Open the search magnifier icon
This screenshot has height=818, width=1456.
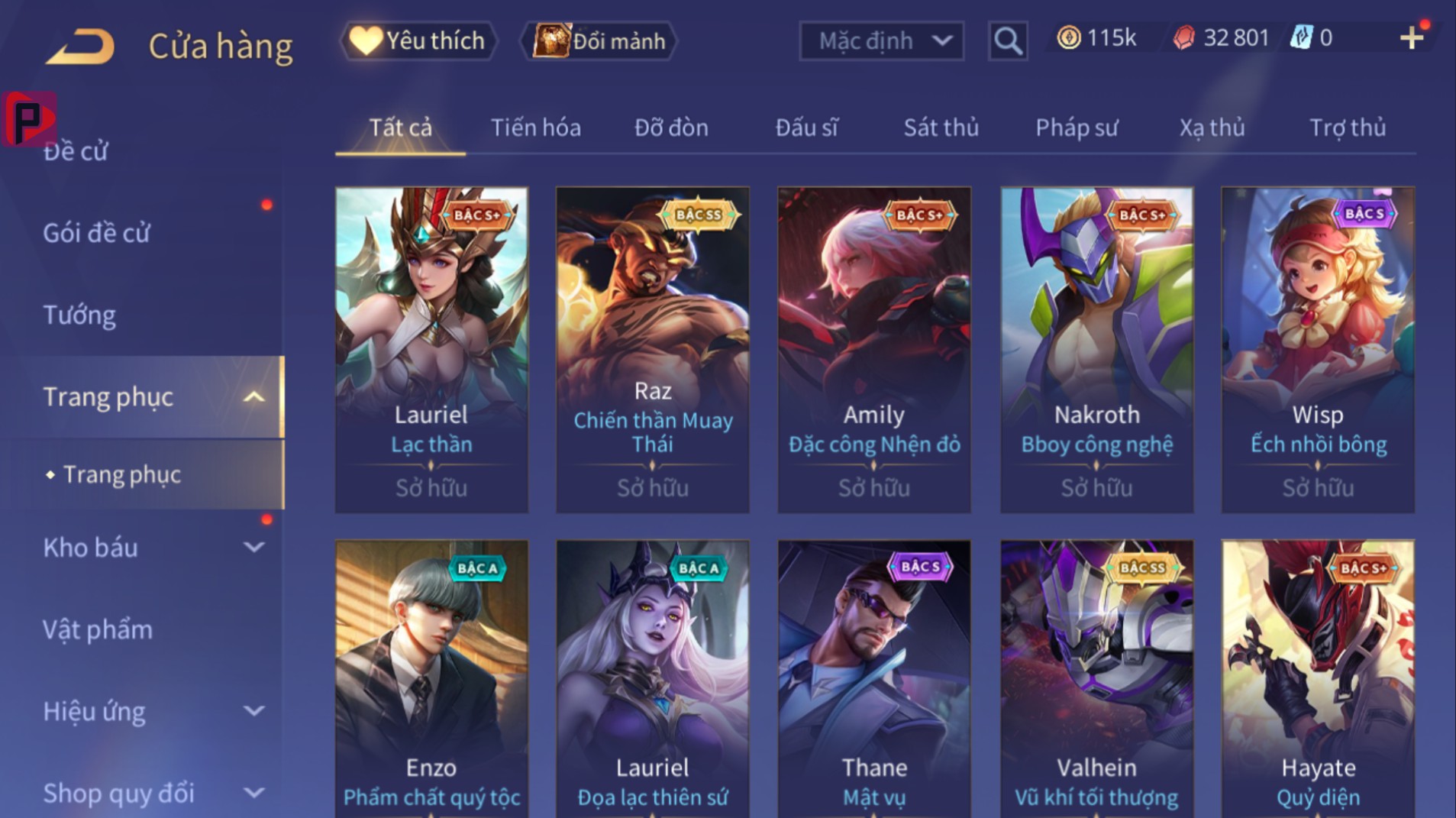click(1007, 40)
